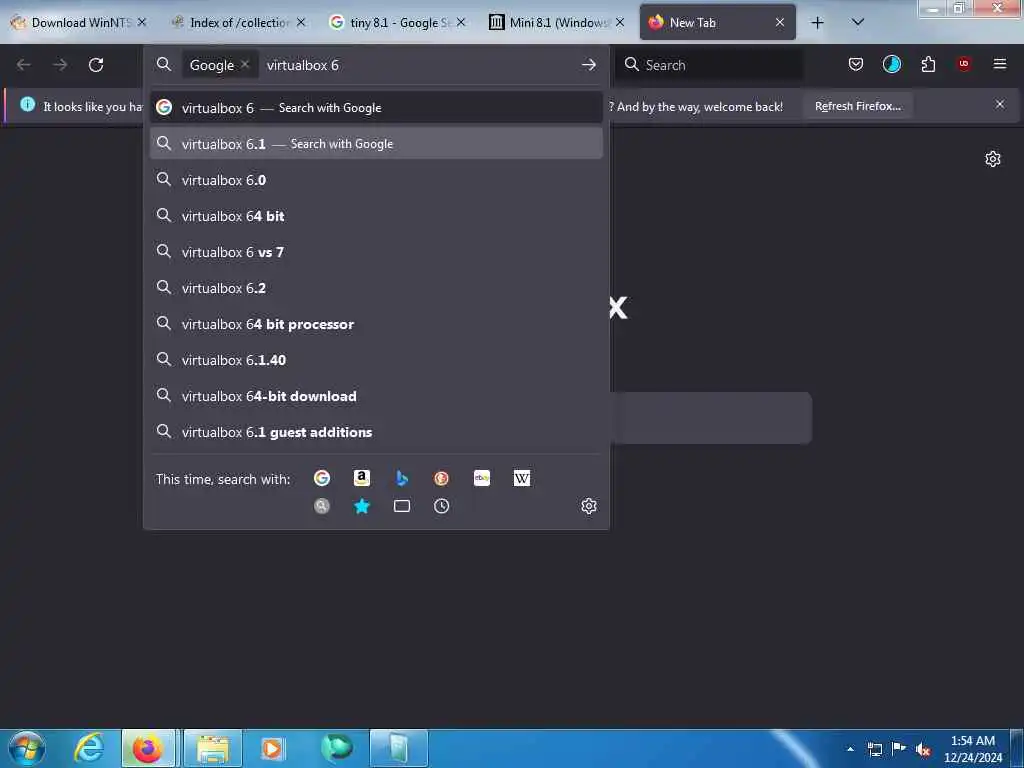Search history using the clock icon
The image size is (1024, 768).
[441, 506]
